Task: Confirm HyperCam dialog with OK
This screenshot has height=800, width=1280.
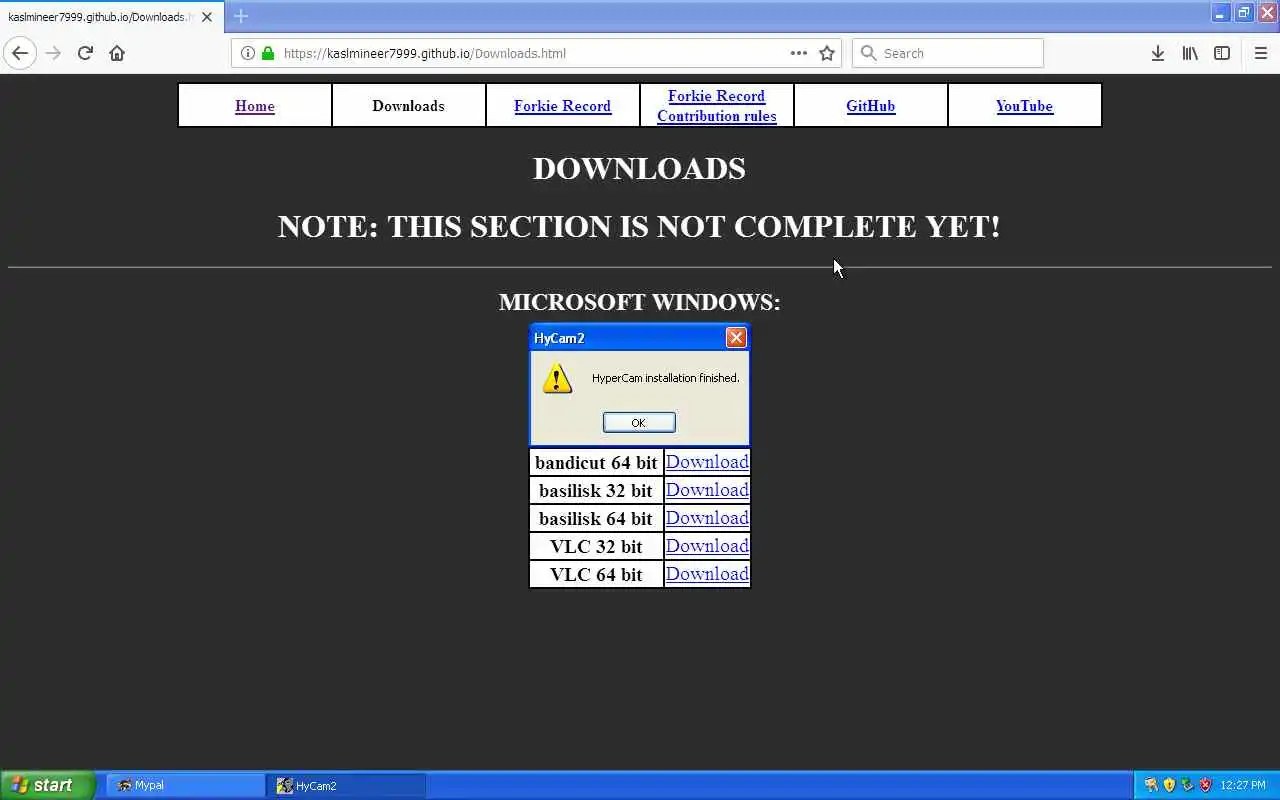Action: pyautogui.click(x=639, y=423)
